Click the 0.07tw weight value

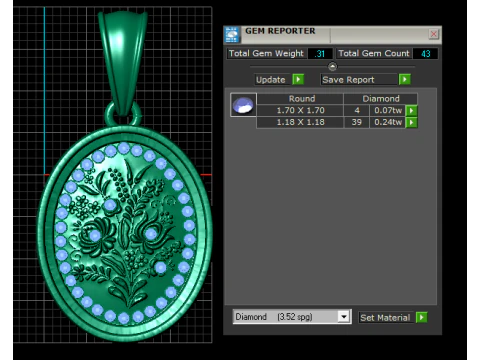tap(388, 110)
